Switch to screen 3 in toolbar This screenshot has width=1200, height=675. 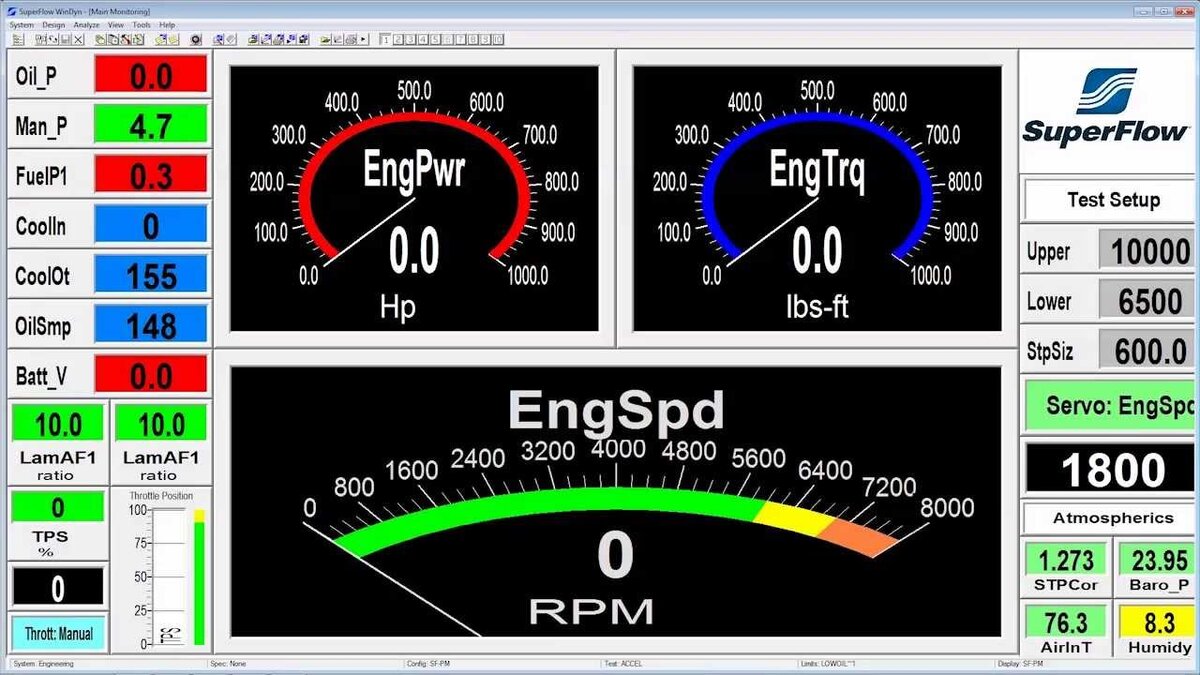pyautogui.click(x=411, y=39)
